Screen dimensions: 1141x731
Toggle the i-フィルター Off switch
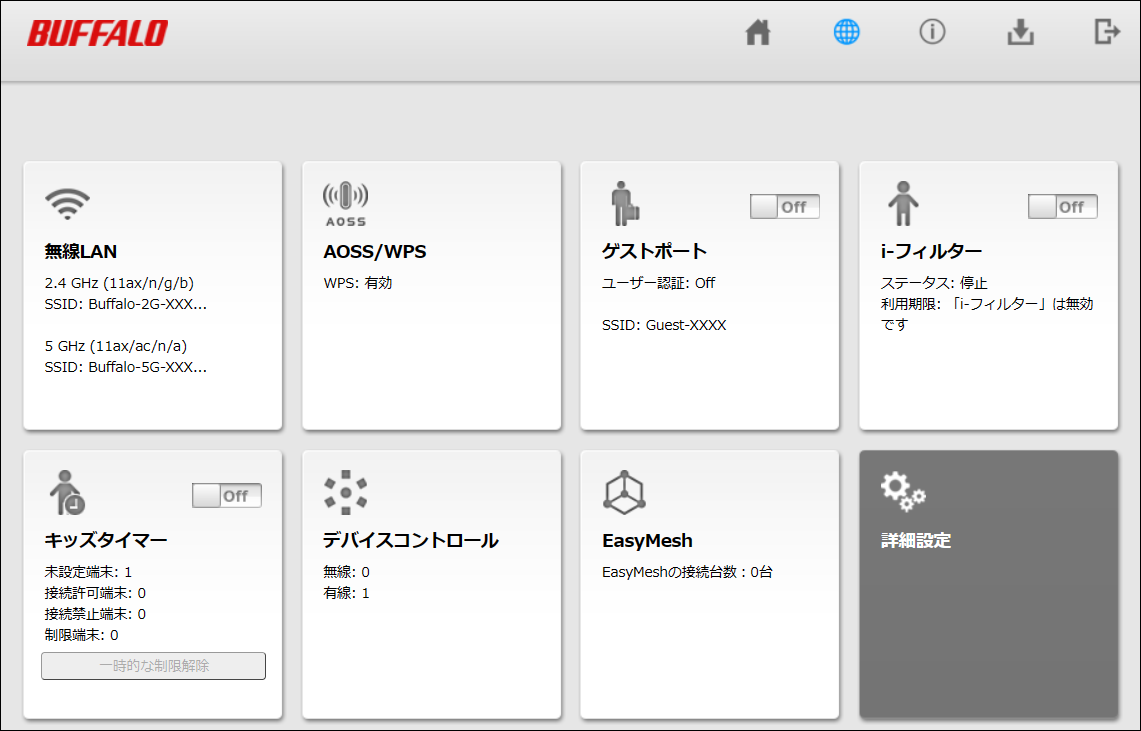[1062, 207]
